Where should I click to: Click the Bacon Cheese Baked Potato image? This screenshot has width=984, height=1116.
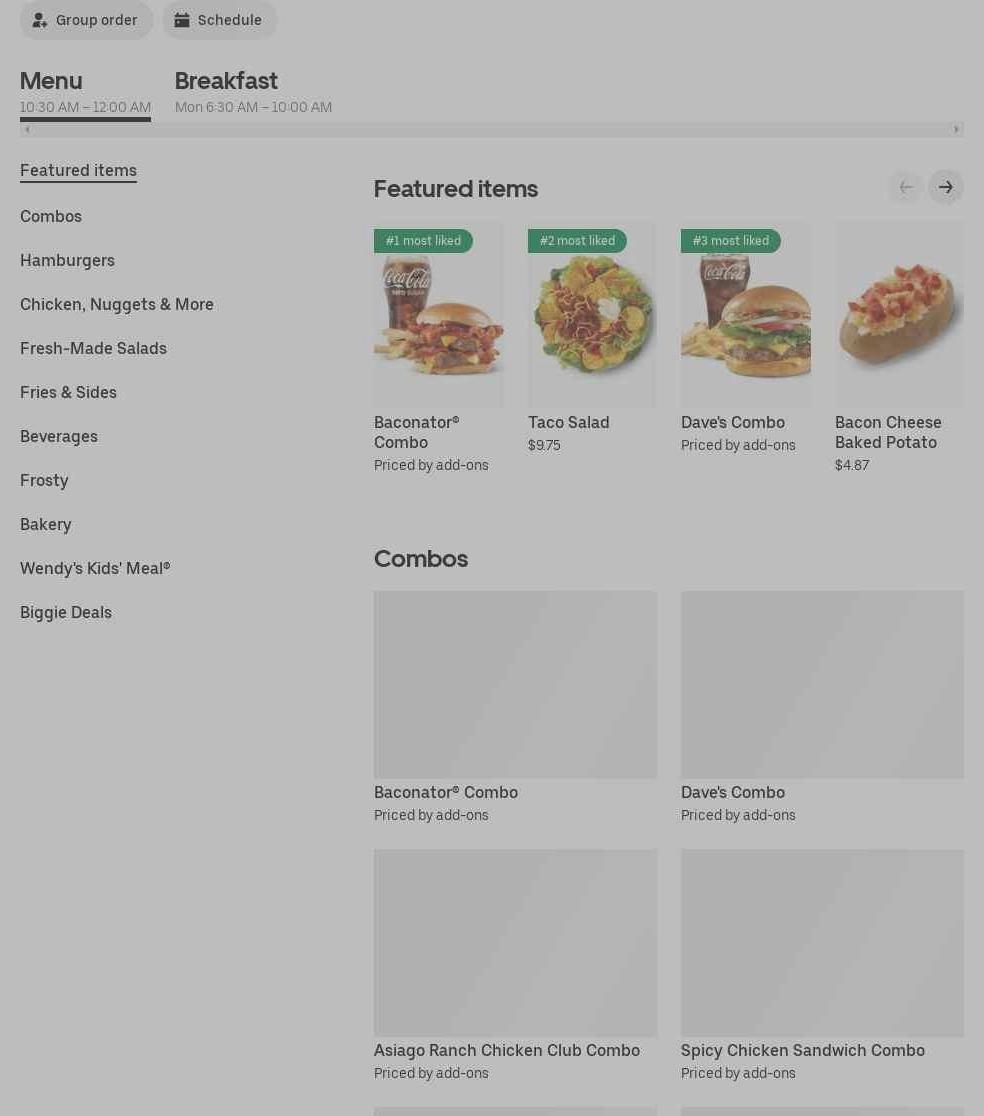point(899,314)
